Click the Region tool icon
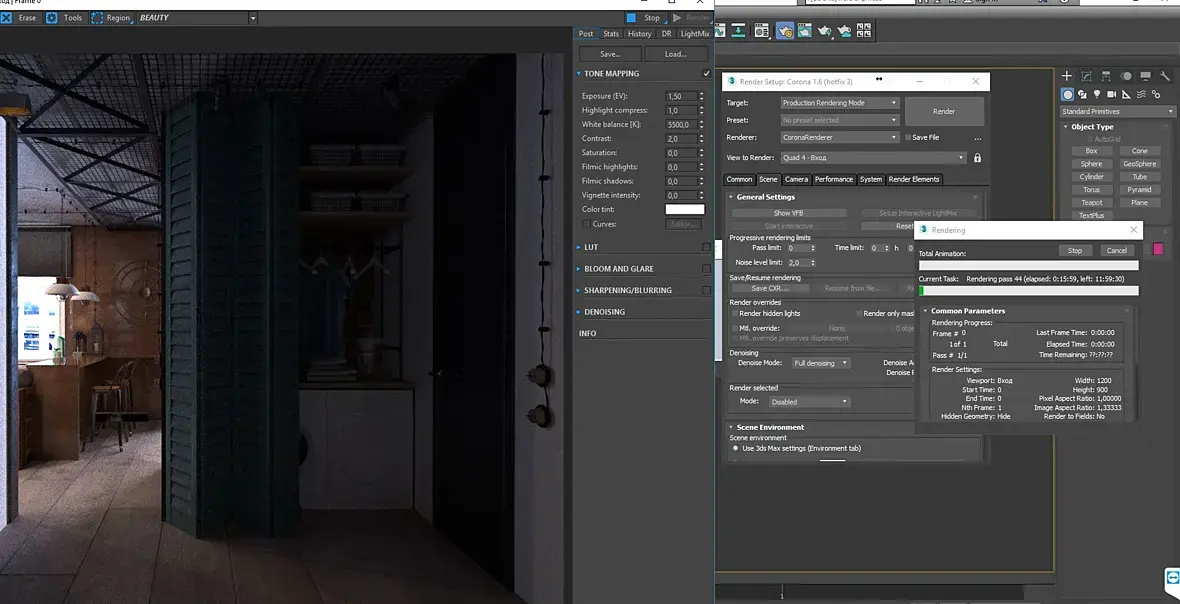Image resolution: width=1180 pixels, height=604 pixels. pyautogui.click(x=97, y=18)
